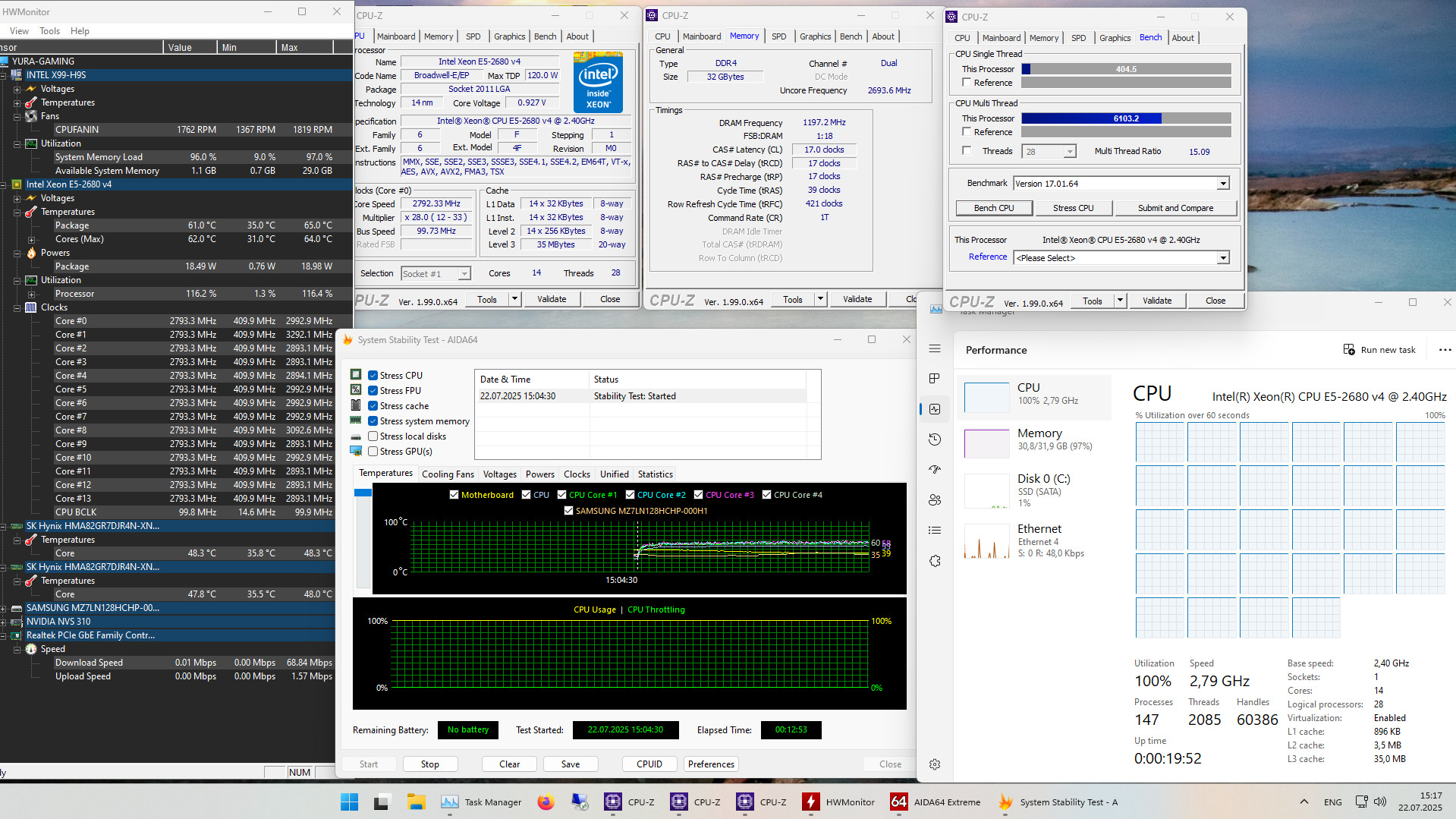This screenshot has height=819, width=1456.
Task: Enable the Stress local disks checkbox
Action: click(x=373, y=436)
